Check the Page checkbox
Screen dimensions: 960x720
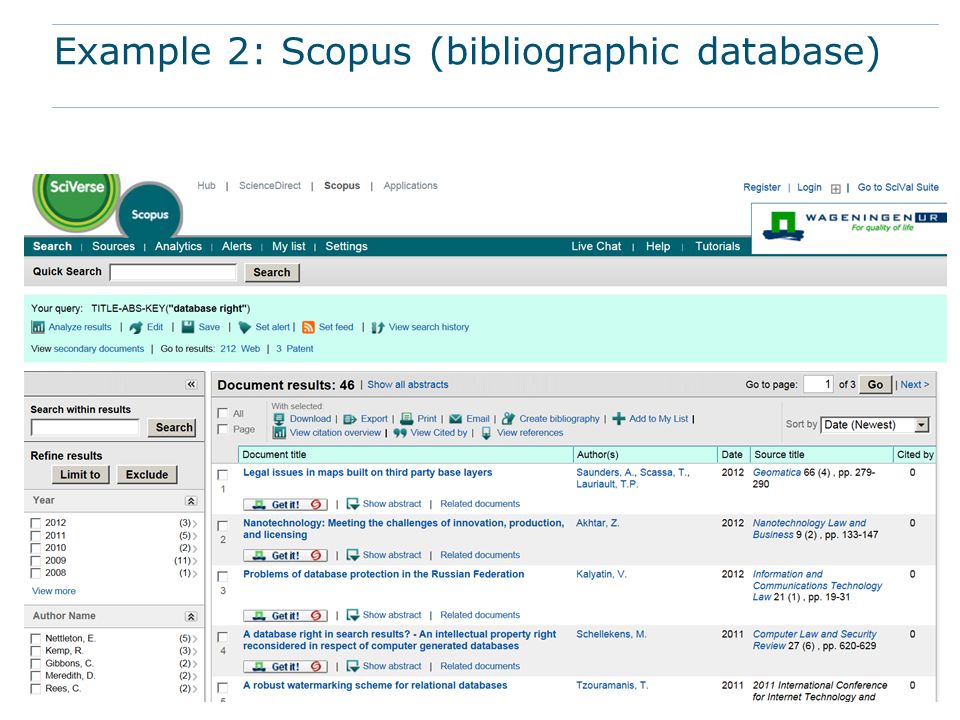(x=223, y=430)
